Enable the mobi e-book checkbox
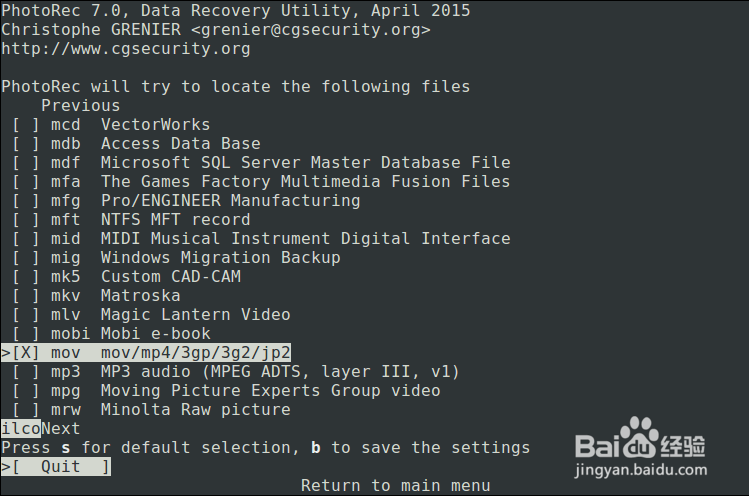Screen dimensions: 749x496 tap(26, 334)
